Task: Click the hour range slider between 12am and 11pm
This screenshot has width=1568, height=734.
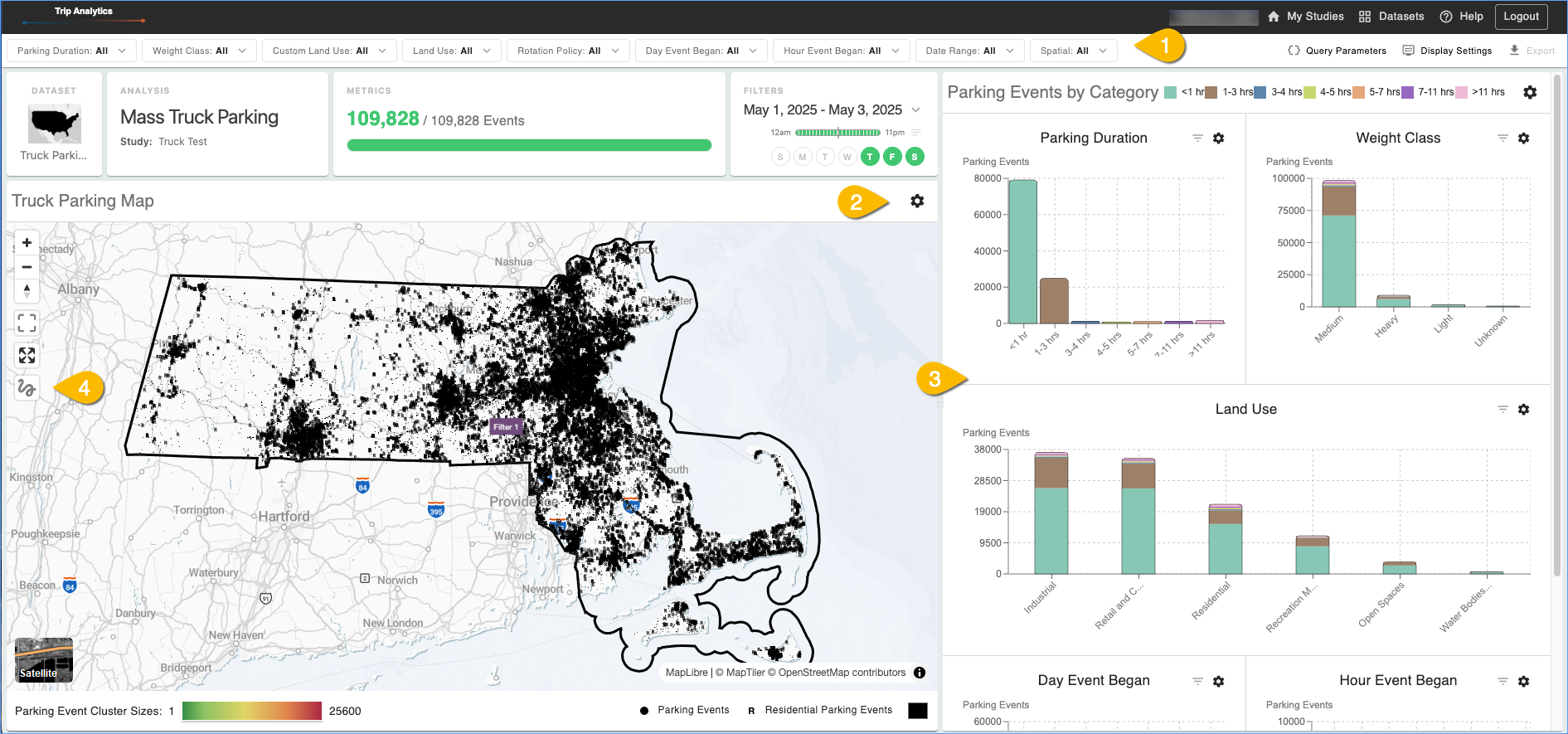Action: click(837, 133)
